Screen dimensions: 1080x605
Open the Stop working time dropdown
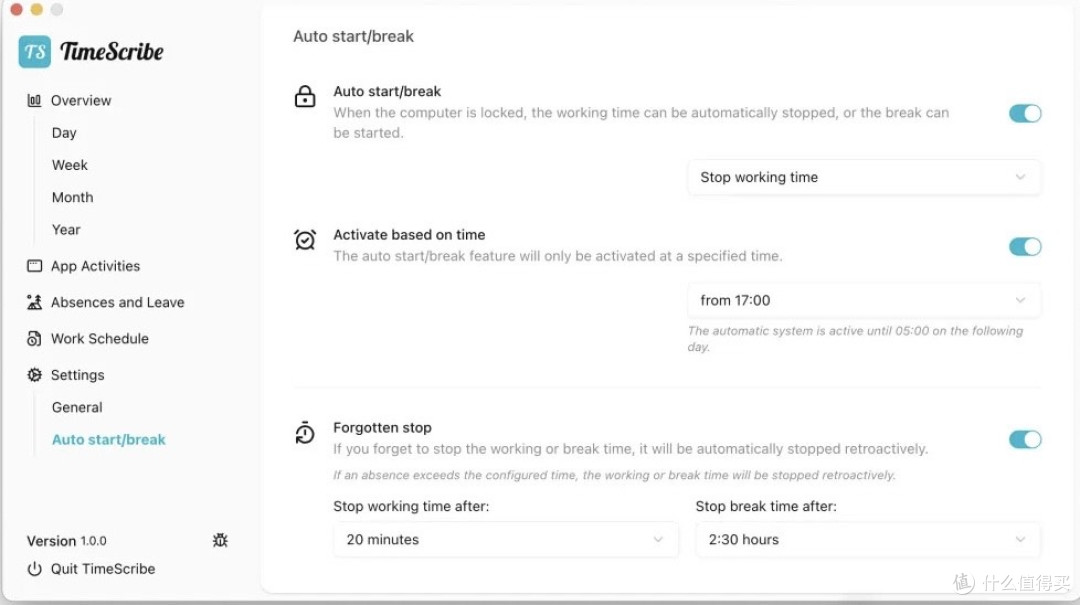click(x=863, y=177)
